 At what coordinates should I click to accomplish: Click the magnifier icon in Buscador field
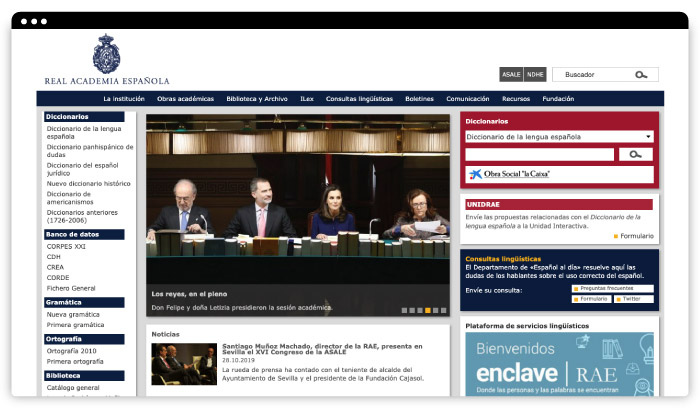[641, 75]
